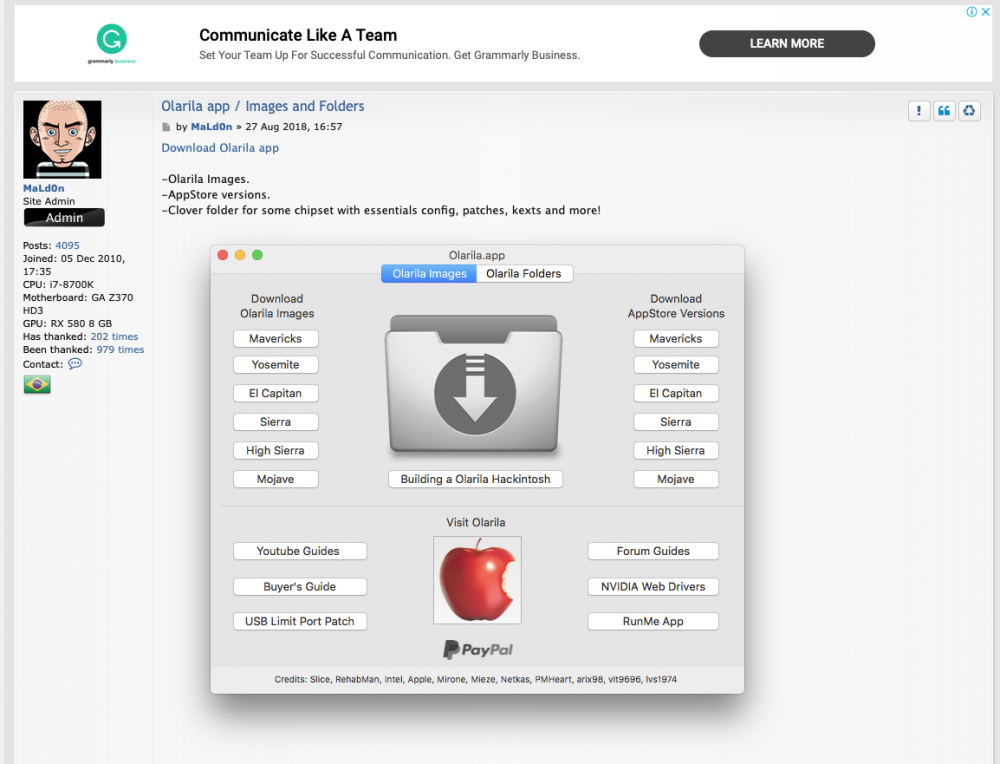Click the red close window button
Screen dimensions: 1000x764
click(223, 255)
